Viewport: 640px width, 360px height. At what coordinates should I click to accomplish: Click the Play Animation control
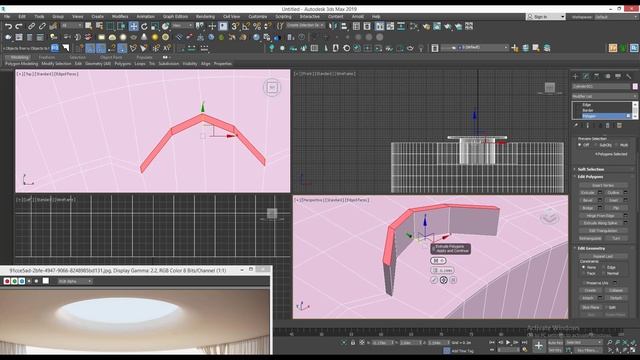click(508, 342)
